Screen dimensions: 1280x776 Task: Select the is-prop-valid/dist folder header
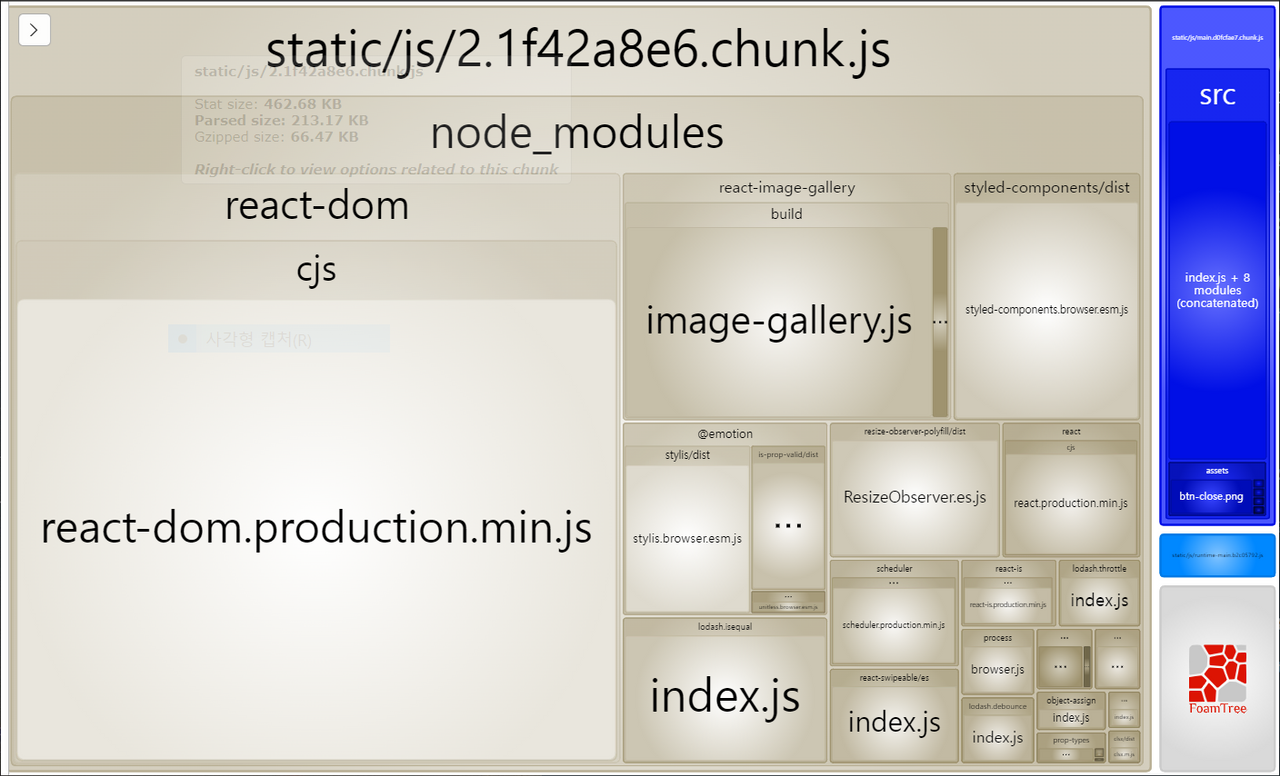788,454
